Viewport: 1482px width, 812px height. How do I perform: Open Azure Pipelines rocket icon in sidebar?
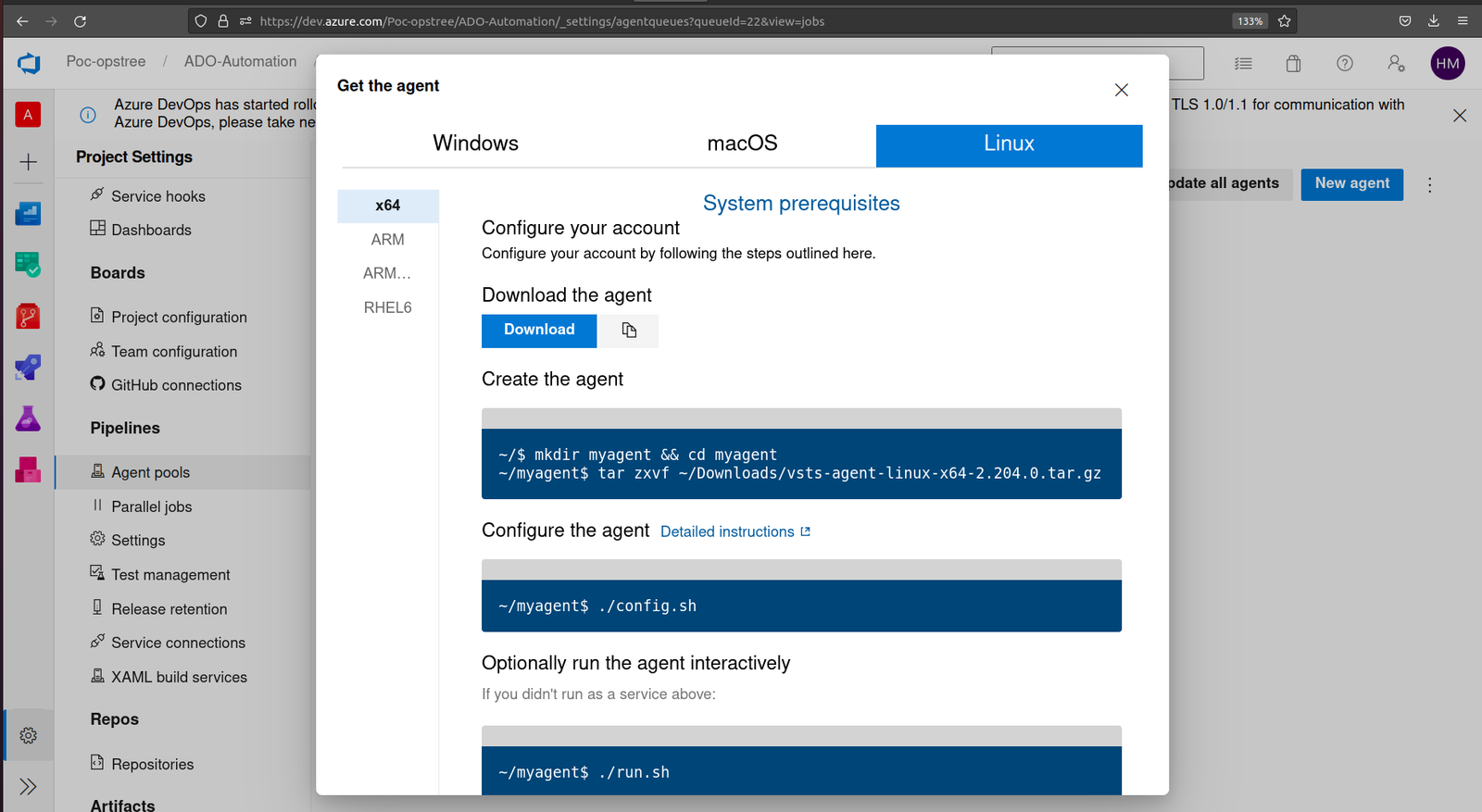28,368
